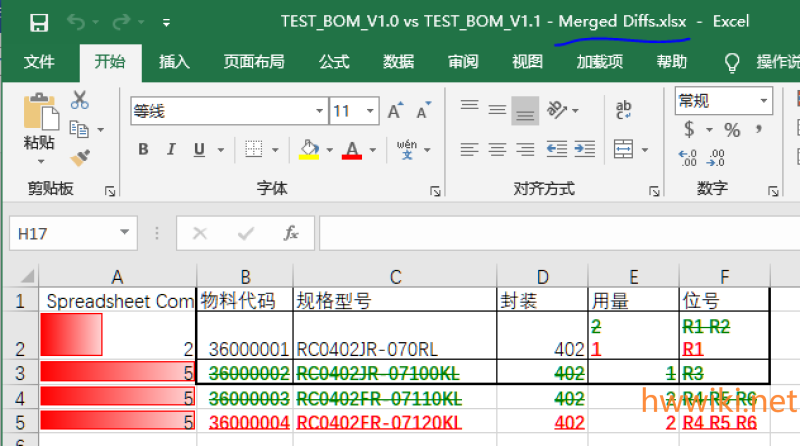This screenshot has width=800, height=446.
Task: Switch to the 公式 ribbon tab
Action: coord(334,62)
